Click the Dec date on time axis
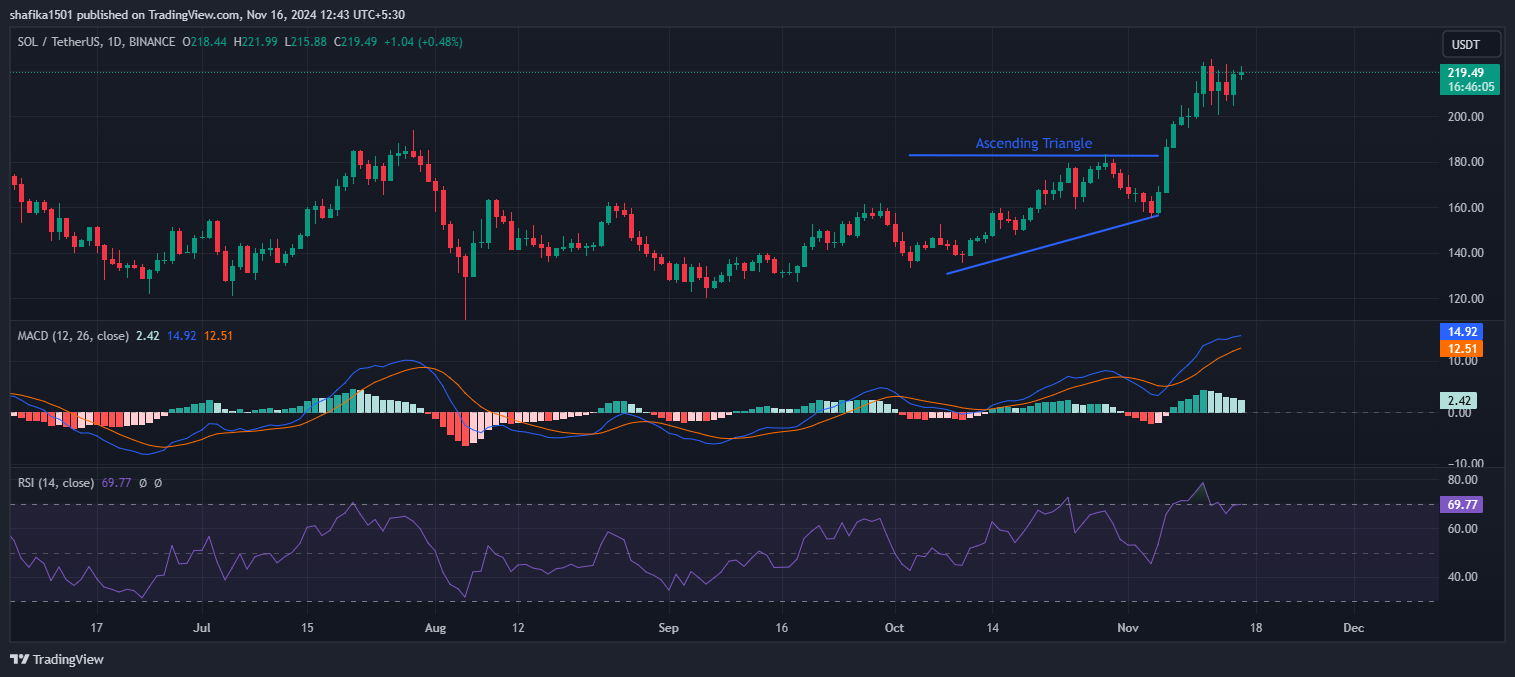 [x=1353, y=629]
